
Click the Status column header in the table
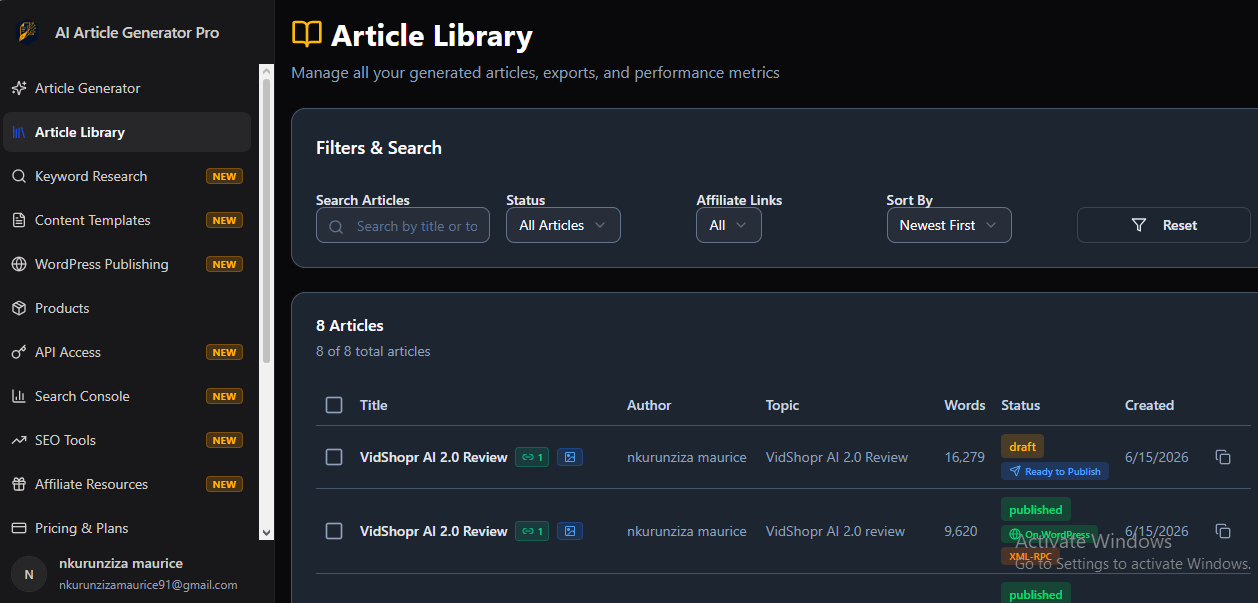(1021, 405)
